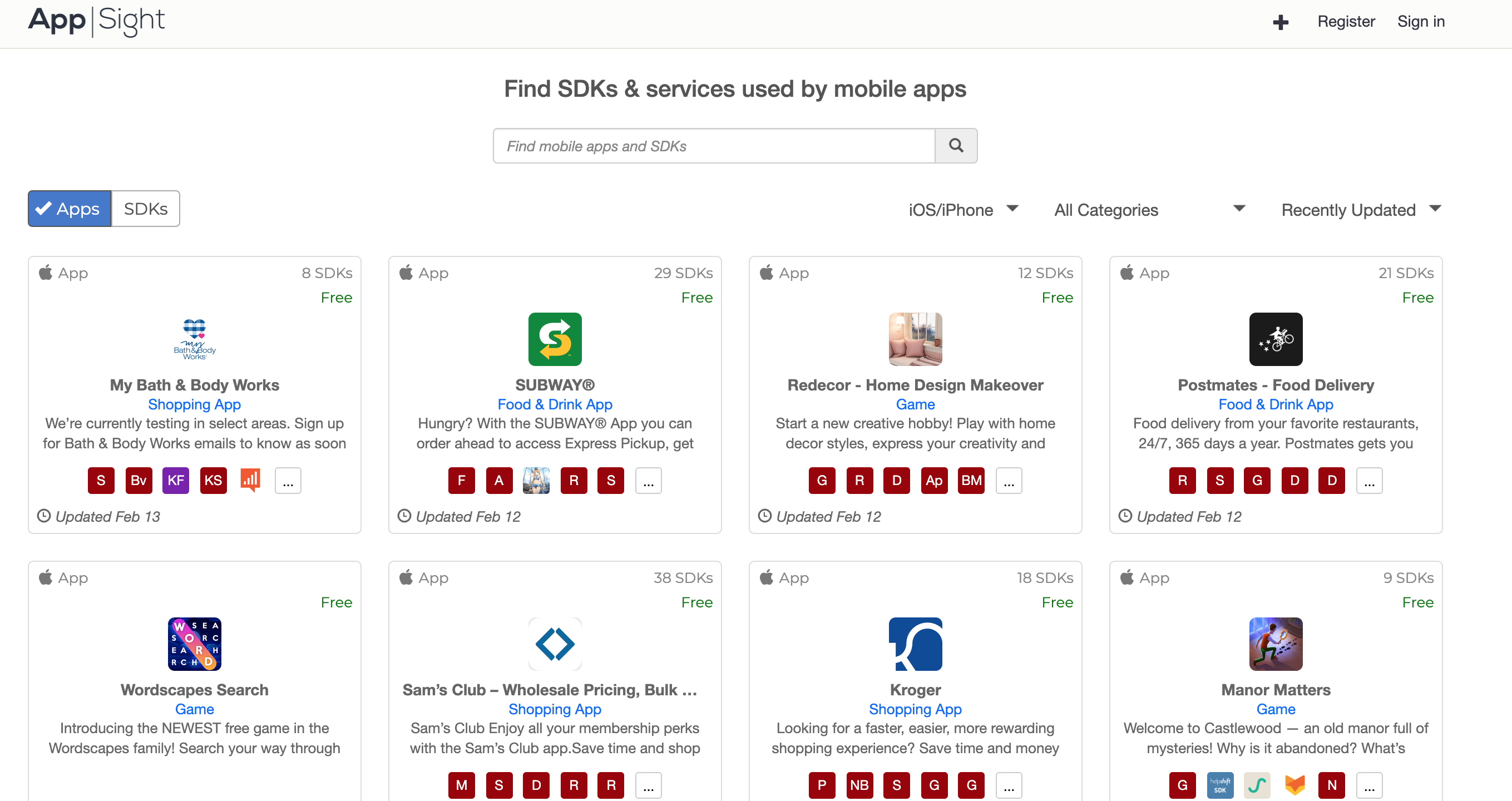The width and height of the screenshot is (1512, 801).
Task: Click the green squiggle SDK icon in Manor Matters
Action: (1257, 785)
